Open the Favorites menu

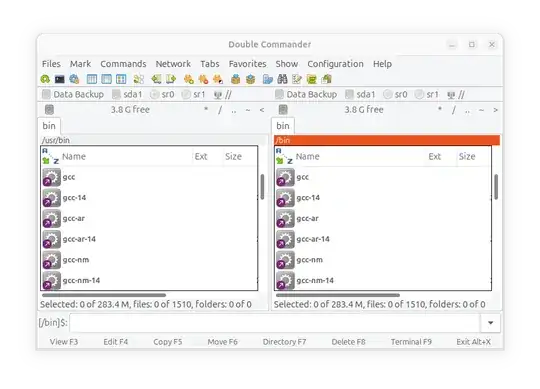(247, 64)
